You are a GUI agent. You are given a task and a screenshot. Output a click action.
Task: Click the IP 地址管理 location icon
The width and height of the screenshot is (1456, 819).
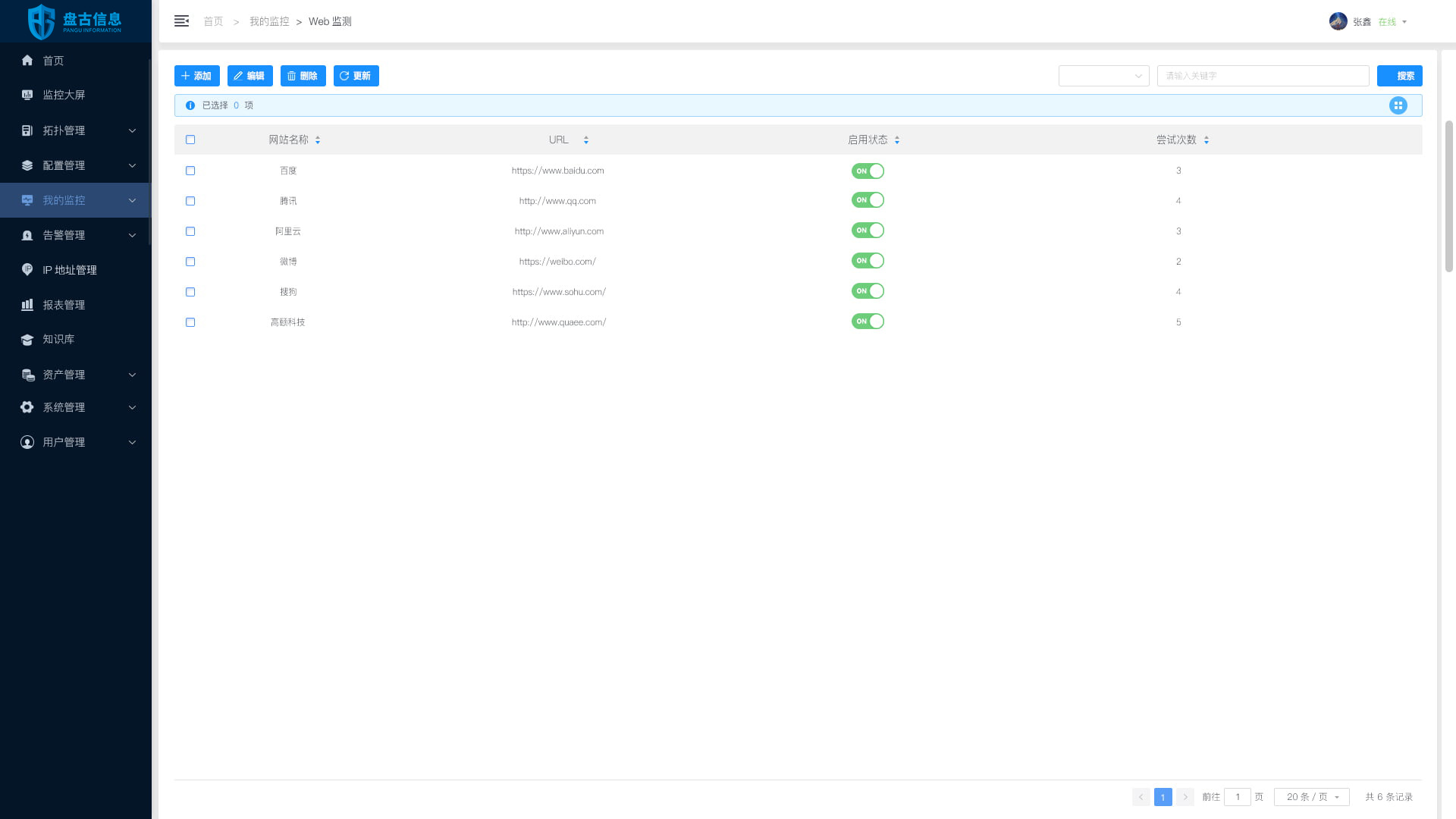pyautogui.click(x=27, y=270)
